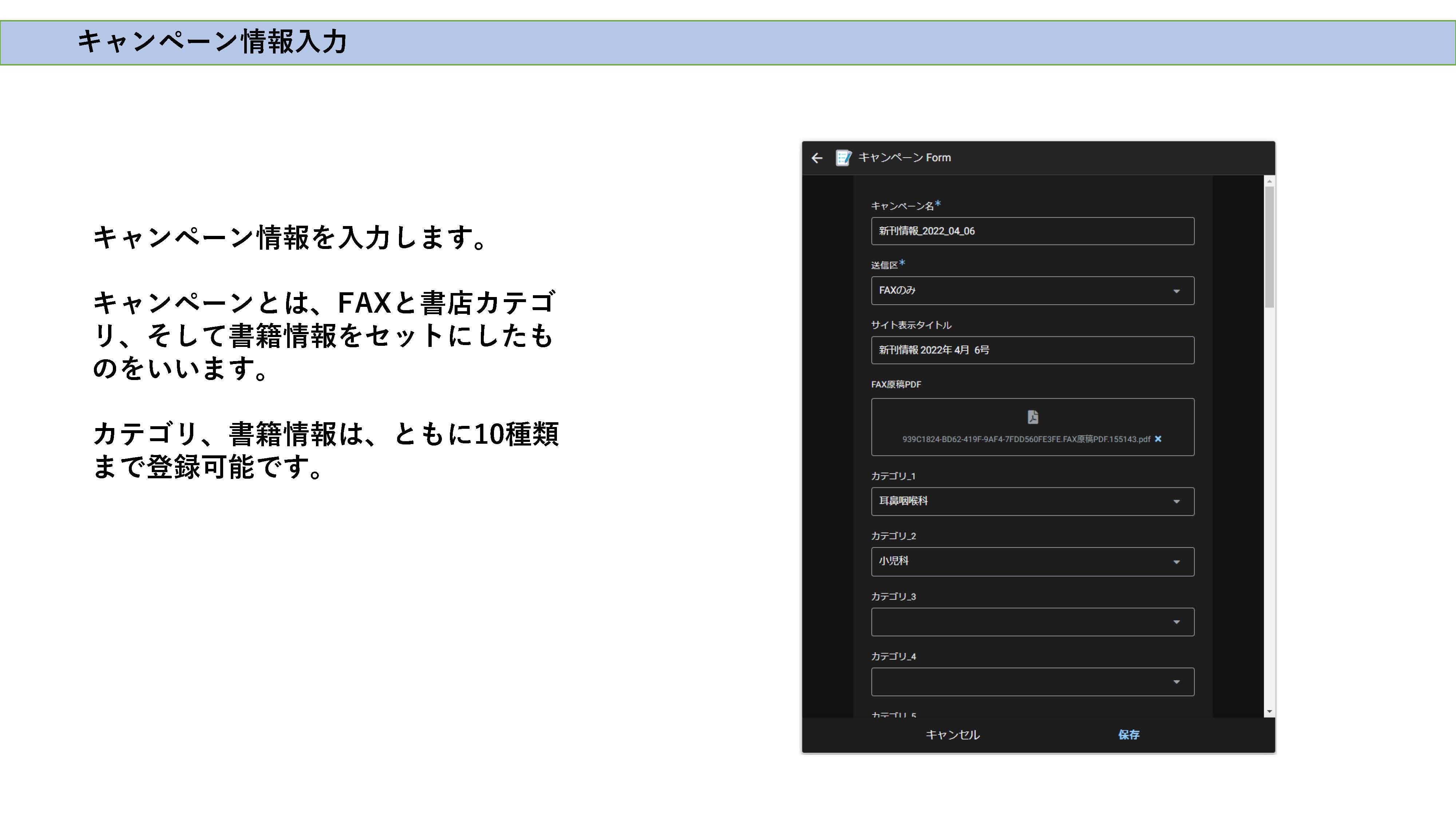Viewport: 1456px width, 819px height.
Task: Click scrollbar down arrow in form
Action: click(1270, 712)
